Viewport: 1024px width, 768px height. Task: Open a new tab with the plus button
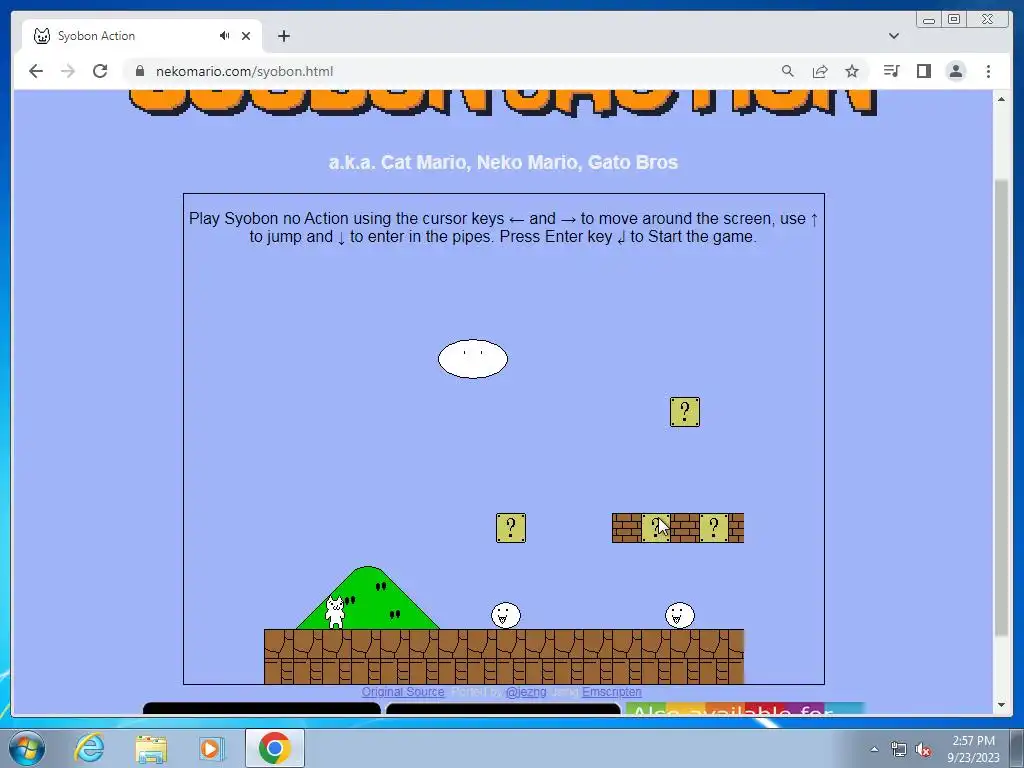pyautogui.click(x=283, y=36)
